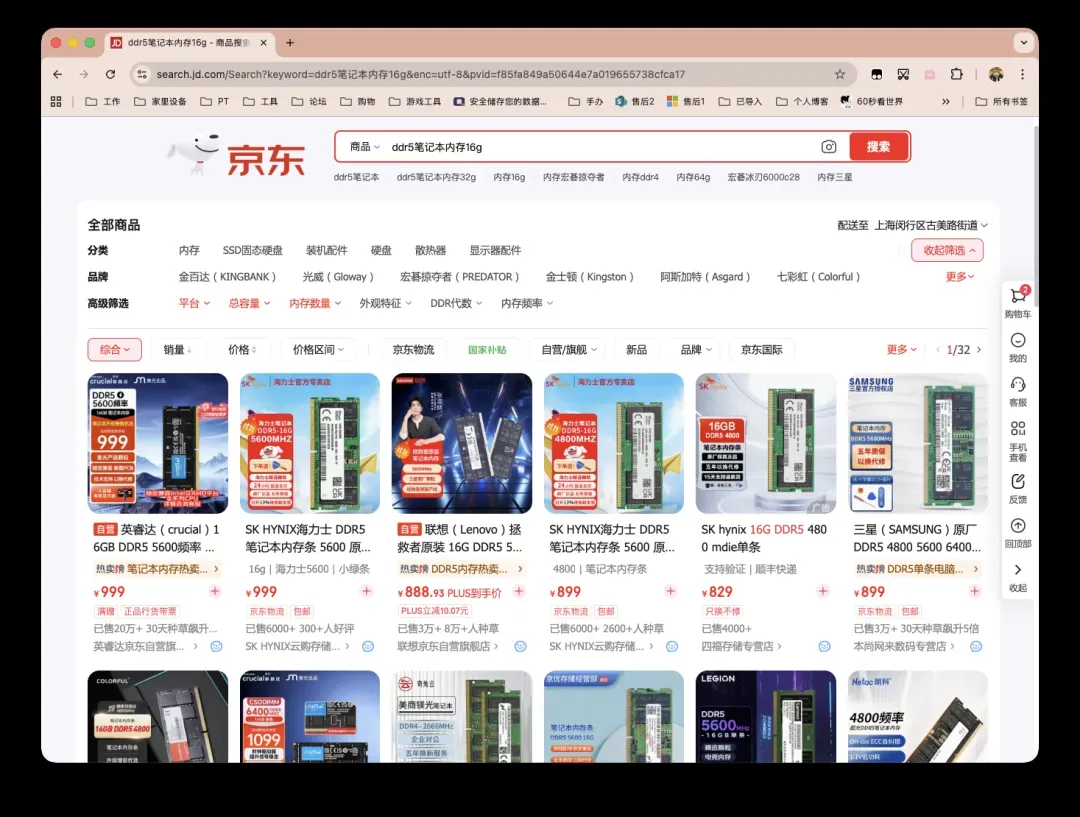
Task: Open the browser extensions puzzle icon
Action: [x=956, y=74]
